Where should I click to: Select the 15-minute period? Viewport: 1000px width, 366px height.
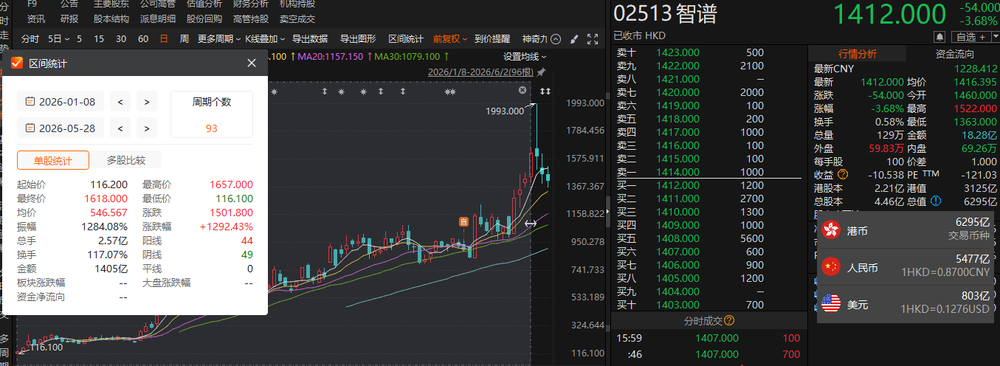coord(99,39)
